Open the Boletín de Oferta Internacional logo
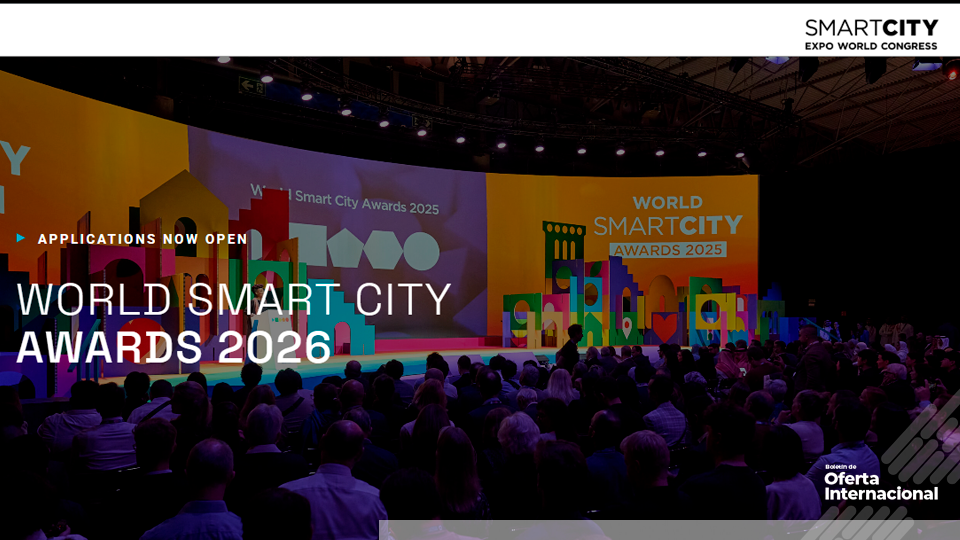The height and width of the screenshot is (540, 960). click(880, 484)
